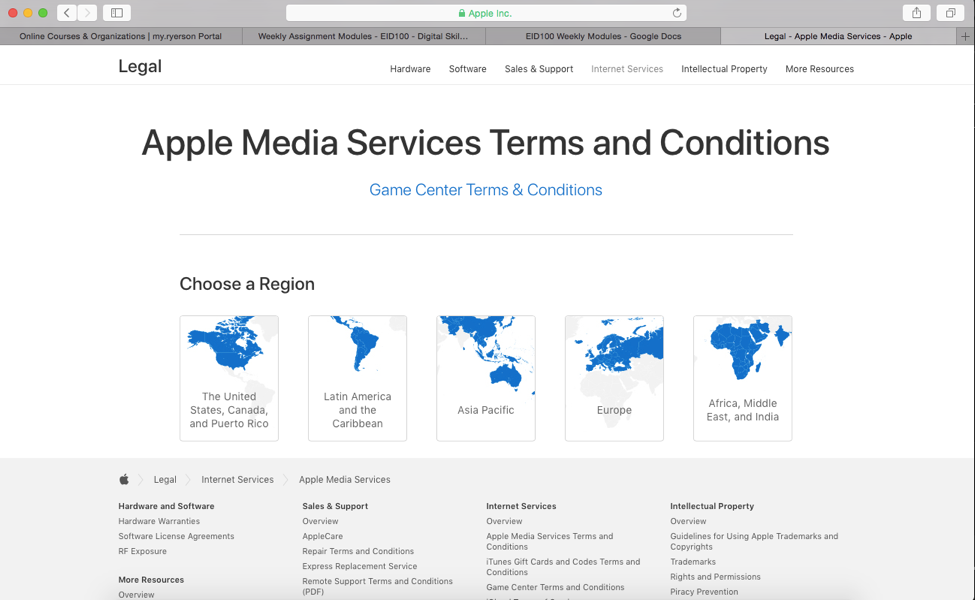Open More Resources nav item
This screenshot has height=600, width=975.
point(820,69)
